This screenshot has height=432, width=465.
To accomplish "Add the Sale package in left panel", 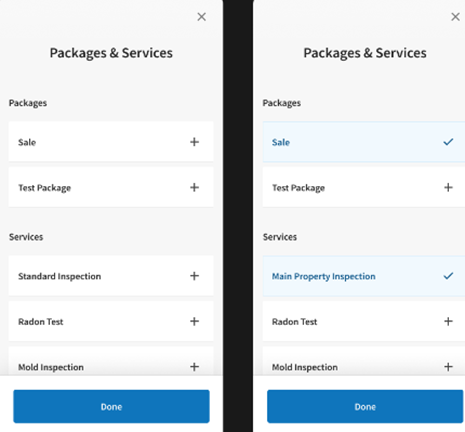I will pyautogui.click(x=194, y=142).
